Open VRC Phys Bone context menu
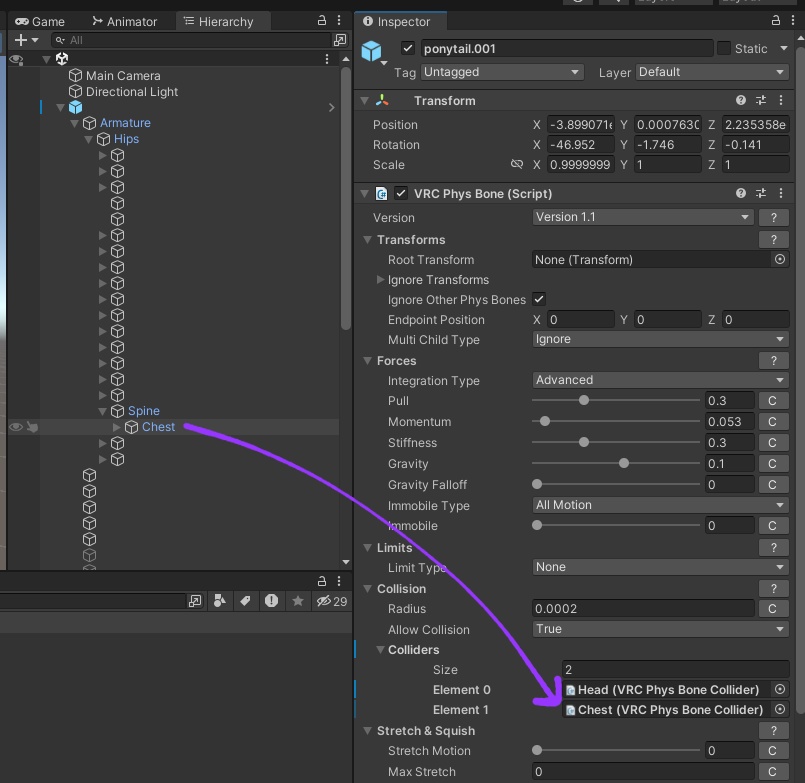Screen dimensions: 805x783 tap(781, 193)
